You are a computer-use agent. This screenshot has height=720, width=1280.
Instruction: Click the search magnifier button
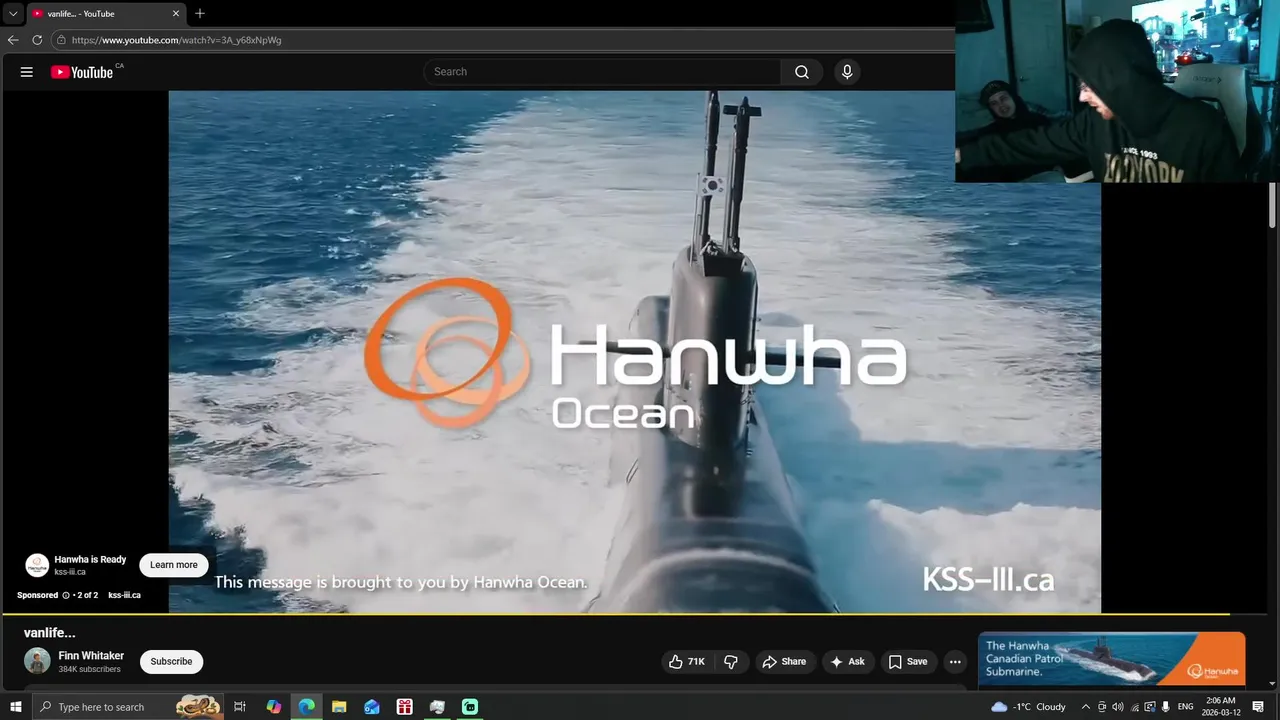[802, 72]
